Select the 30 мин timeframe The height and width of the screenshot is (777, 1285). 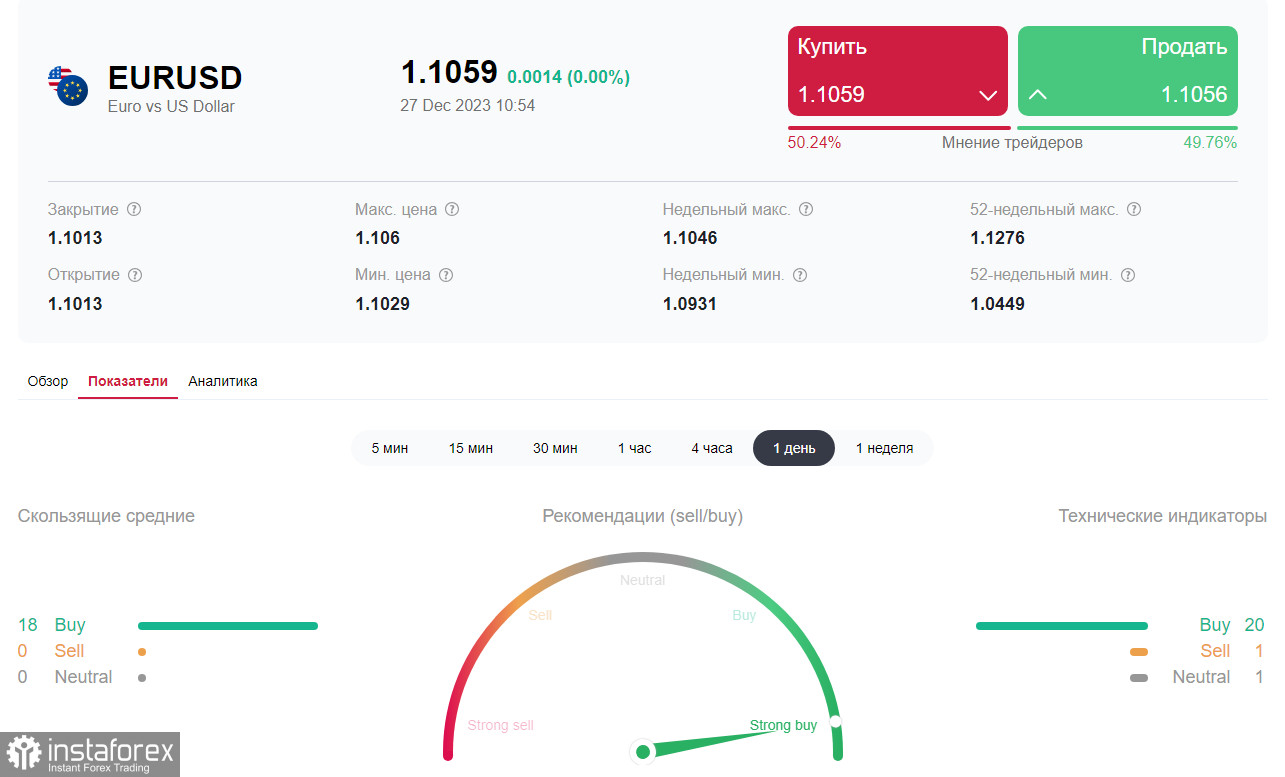(555, 448)
